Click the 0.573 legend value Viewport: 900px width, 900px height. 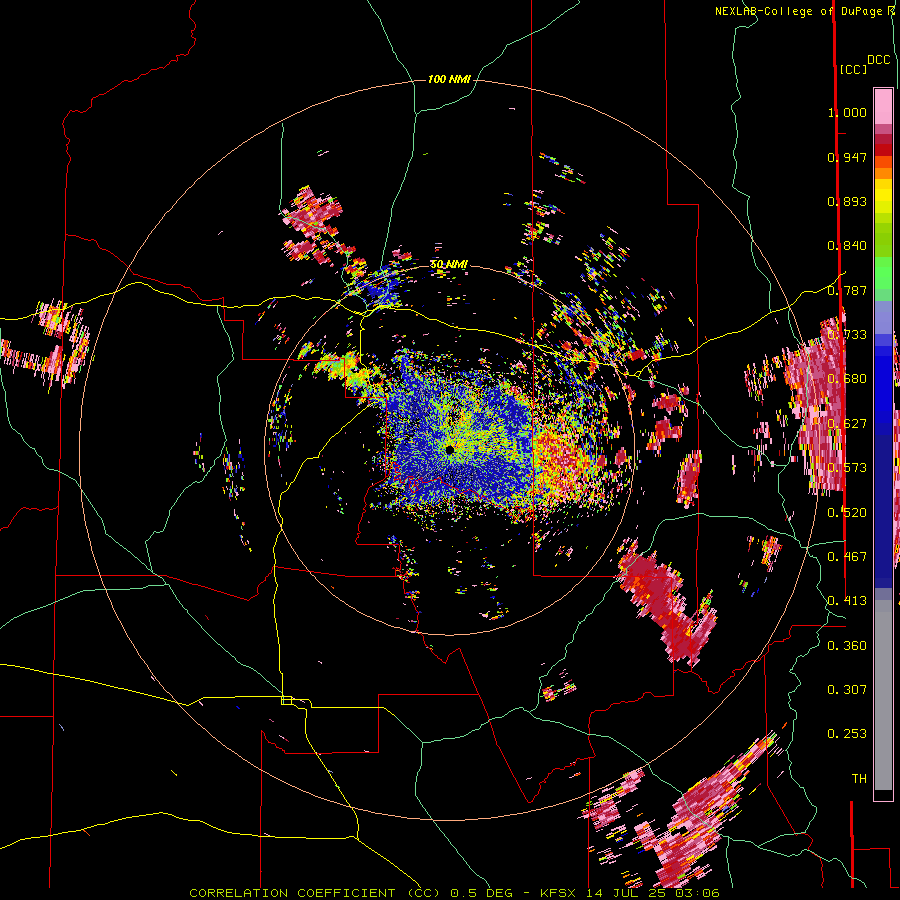[847, 468]
